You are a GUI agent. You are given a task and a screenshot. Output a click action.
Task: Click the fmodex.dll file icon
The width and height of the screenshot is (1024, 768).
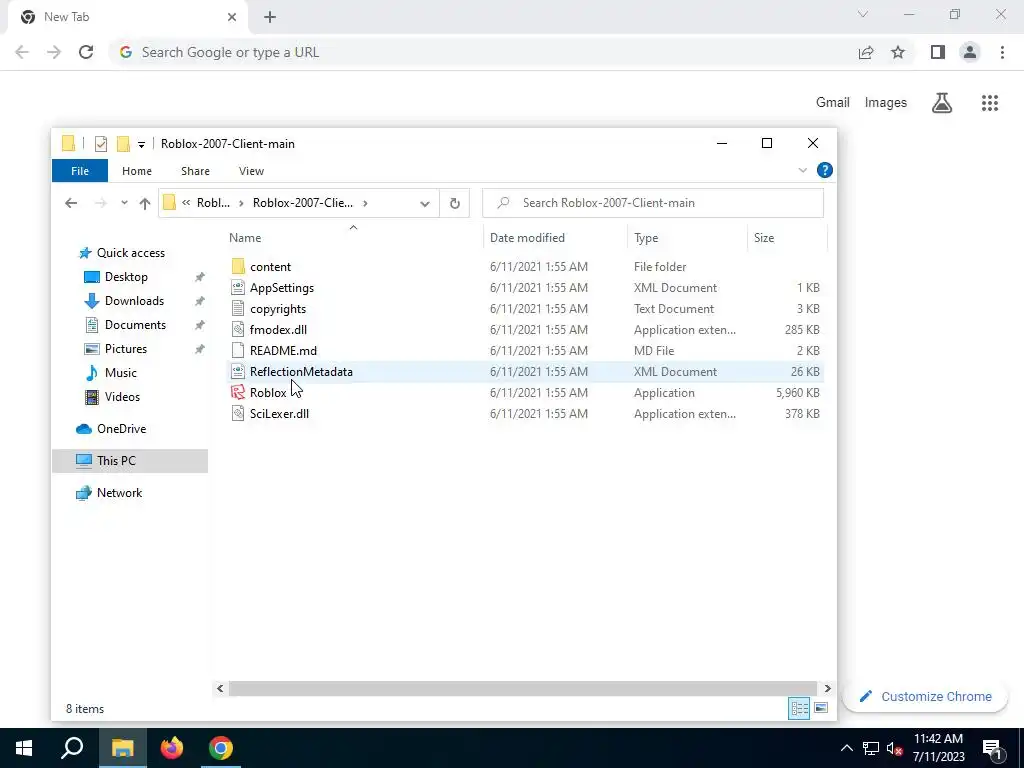238,329
